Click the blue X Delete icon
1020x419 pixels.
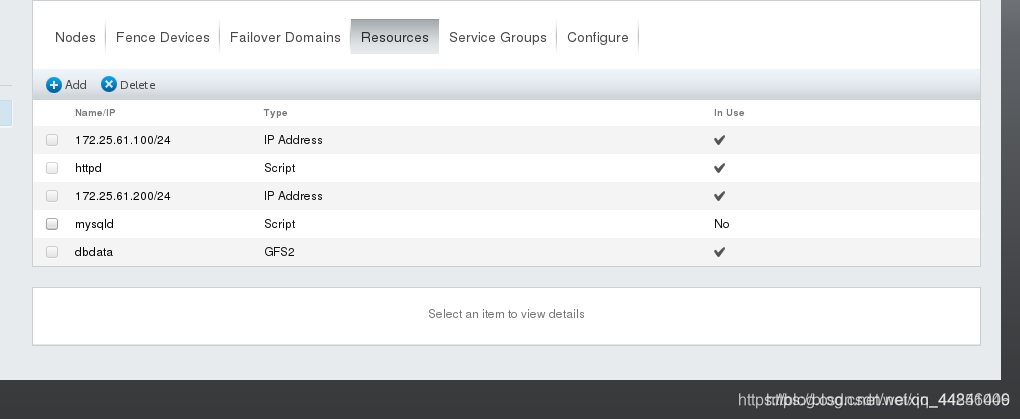coord(109,85)
